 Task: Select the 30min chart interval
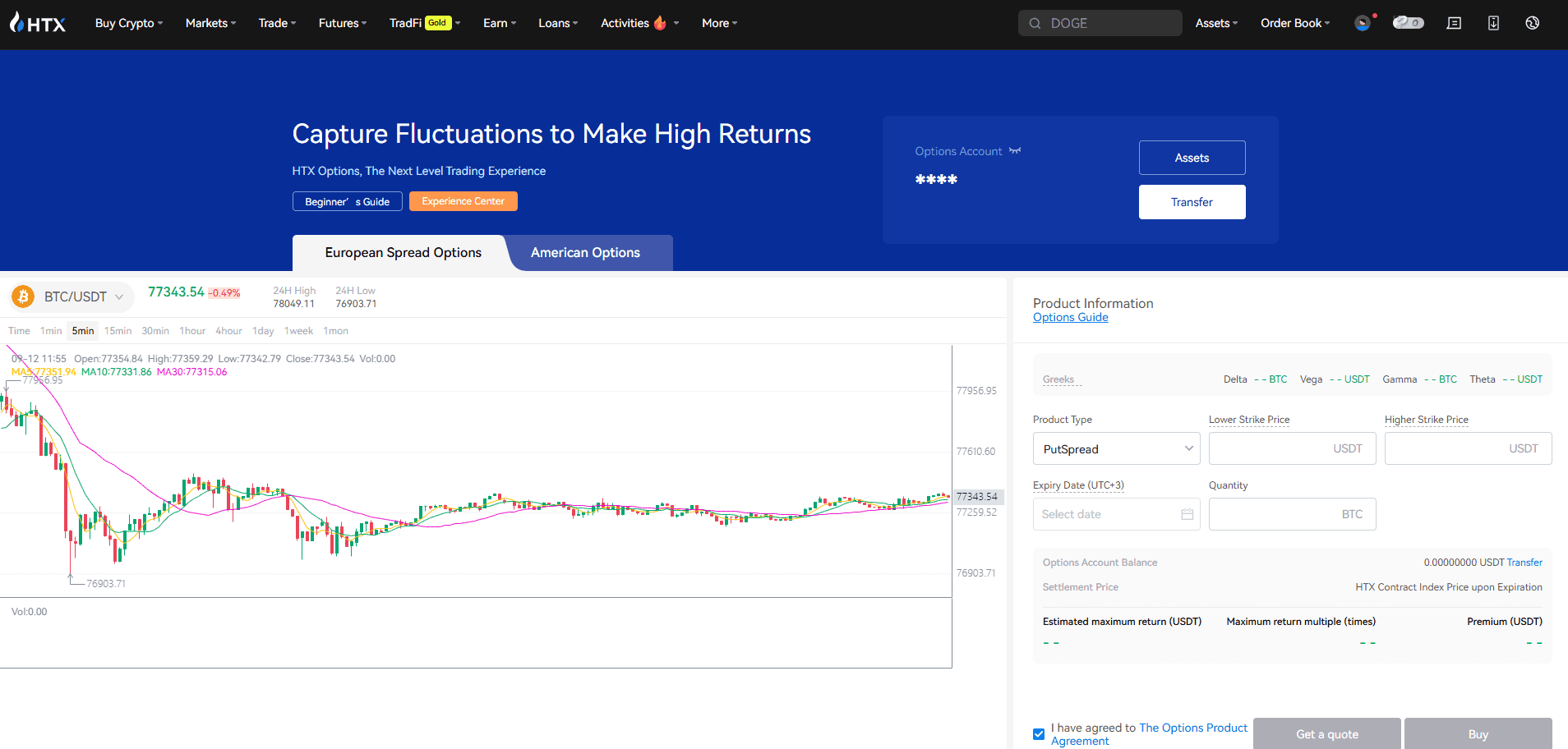click(x=155, y=331)
